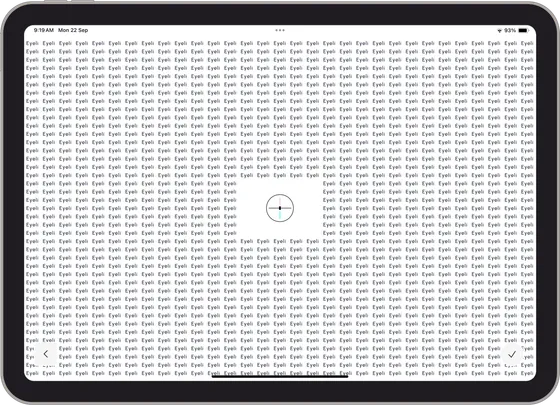
Task: Tap the Wi-Fi status icon
Action: (x=499, y=31)
